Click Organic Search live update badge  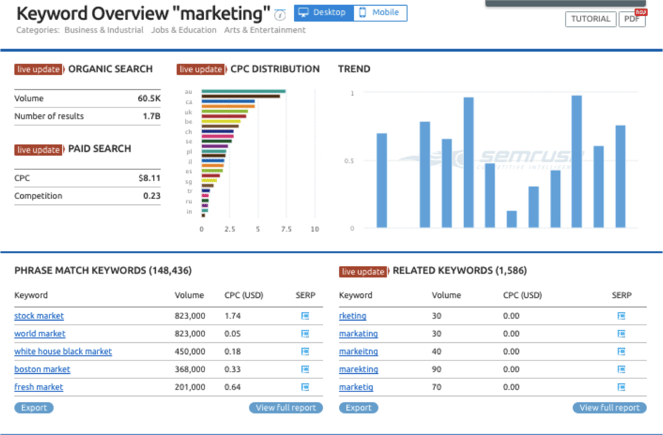pyautogui.click(x=38, y=69)
